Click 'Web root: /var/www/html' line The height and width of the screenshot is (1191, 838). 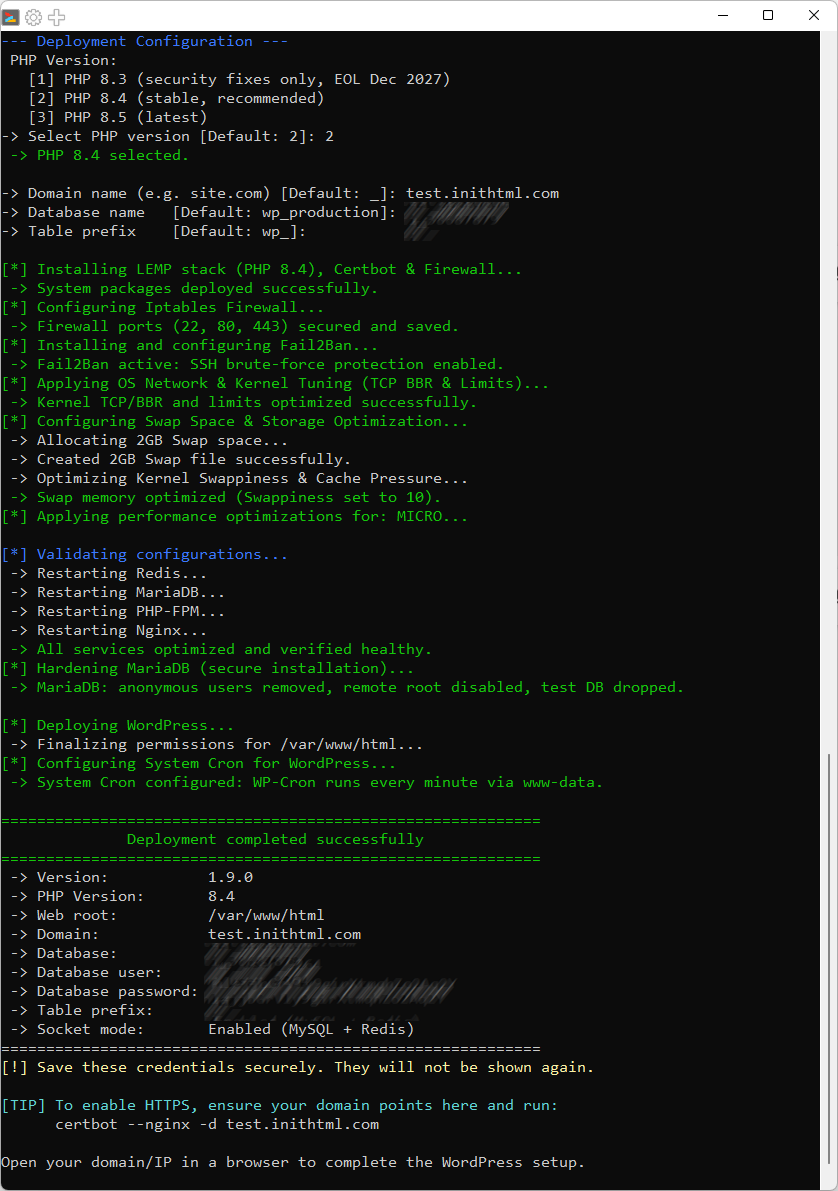tap(167, 915)
